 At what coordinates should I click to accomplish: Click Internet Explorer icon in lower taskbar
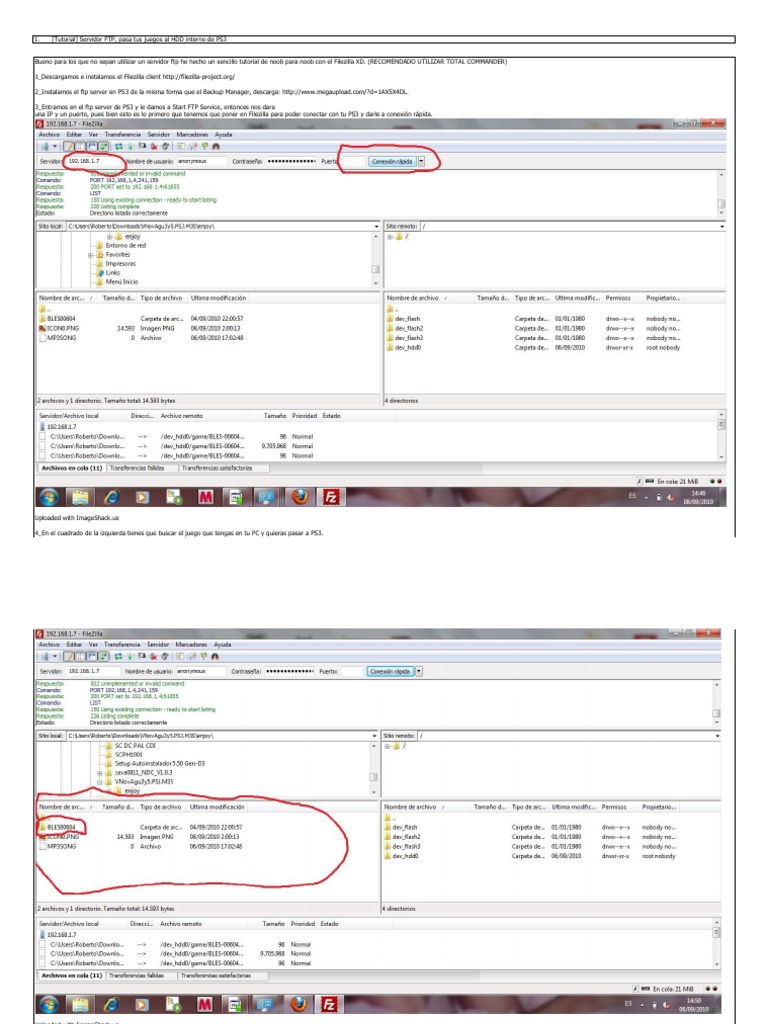click(x=111, y=1003)
